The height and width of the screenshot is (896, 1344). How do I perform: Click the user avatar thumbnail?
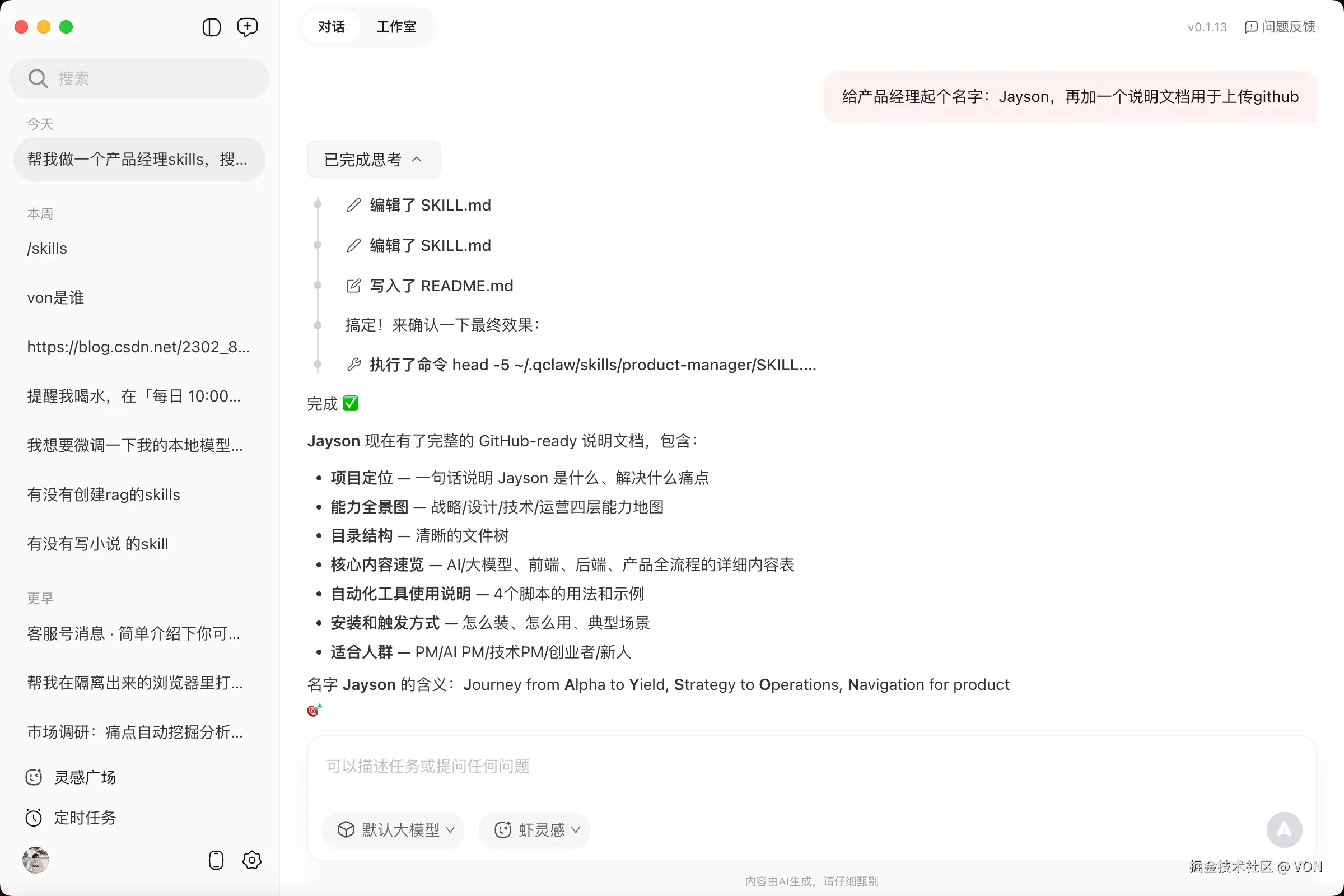point(35,860)
